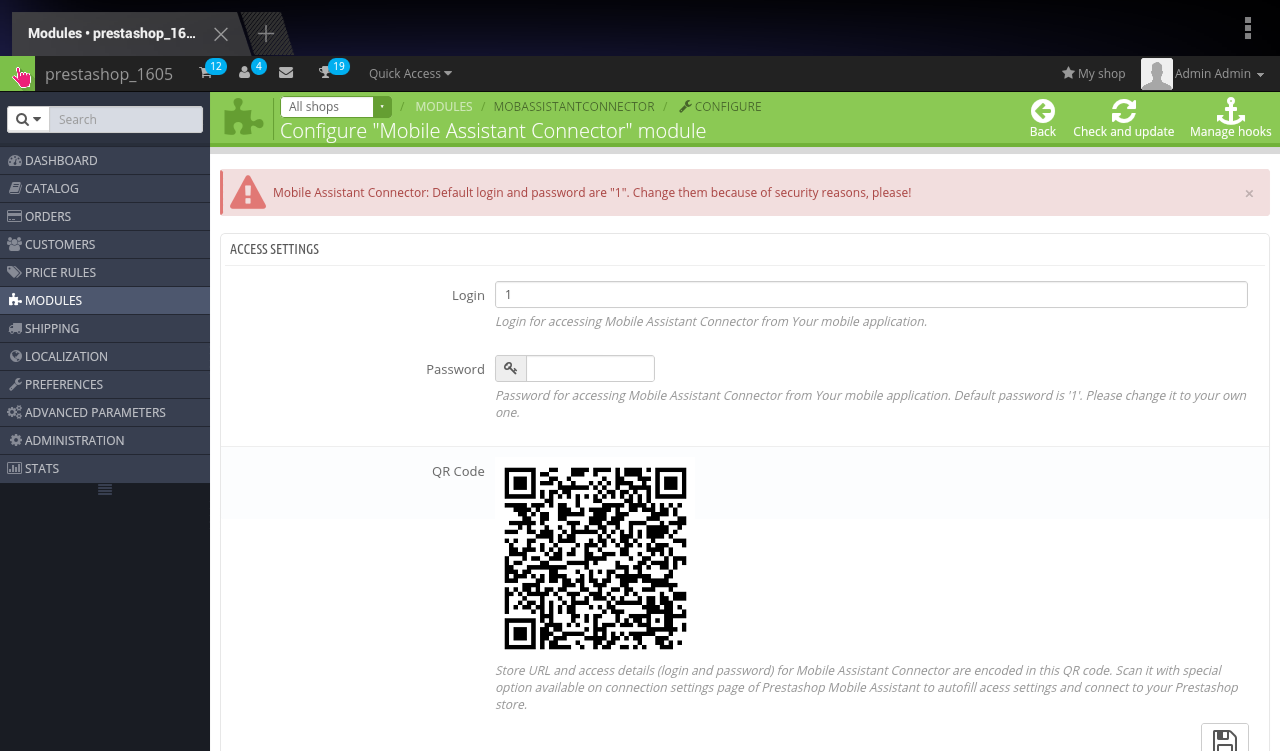Click the warning triangle icon in alert
Viewport: 1280px width, 751px height.
click(x=248, y=192)
